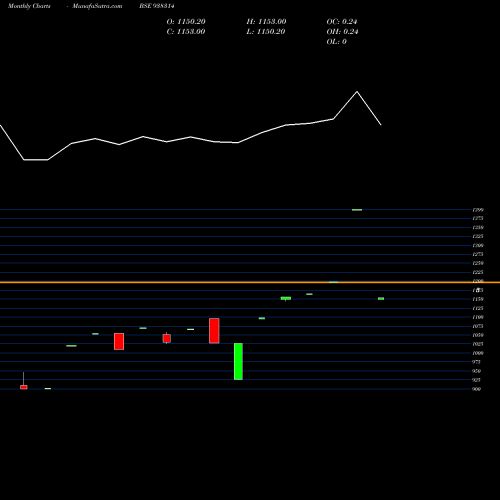Image resolution: width=500 pixels, height=500 pixels.
Task: Click the '1150' axis label
Action: tap(478, 299)
